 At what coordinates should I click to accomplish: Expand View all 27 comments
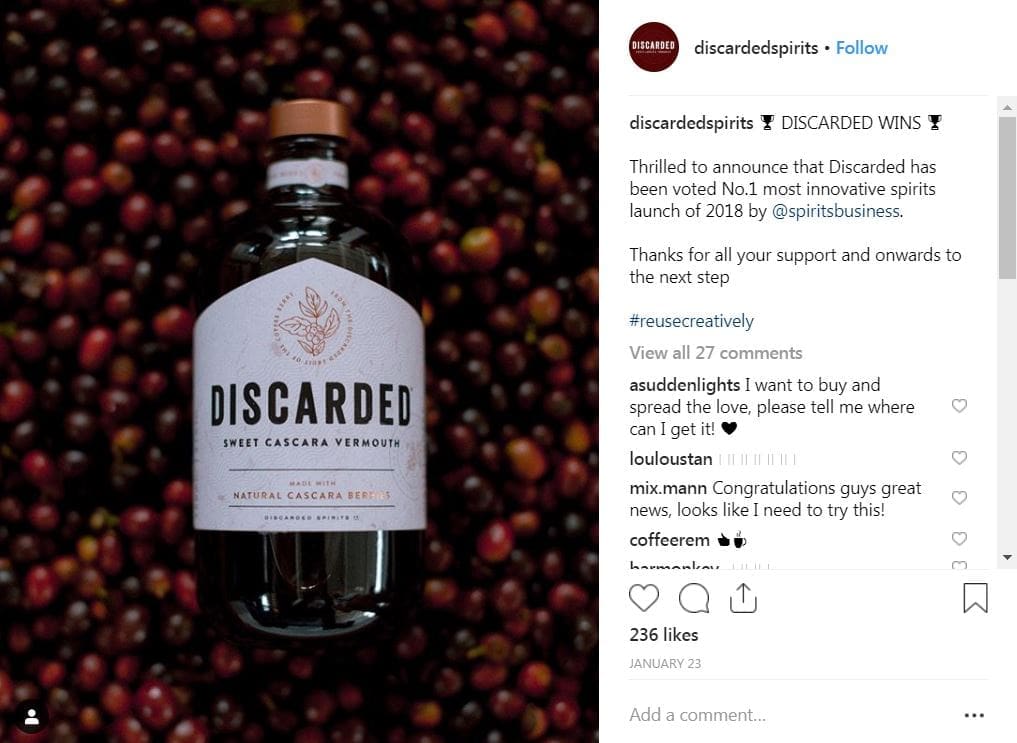coord(715,353)
